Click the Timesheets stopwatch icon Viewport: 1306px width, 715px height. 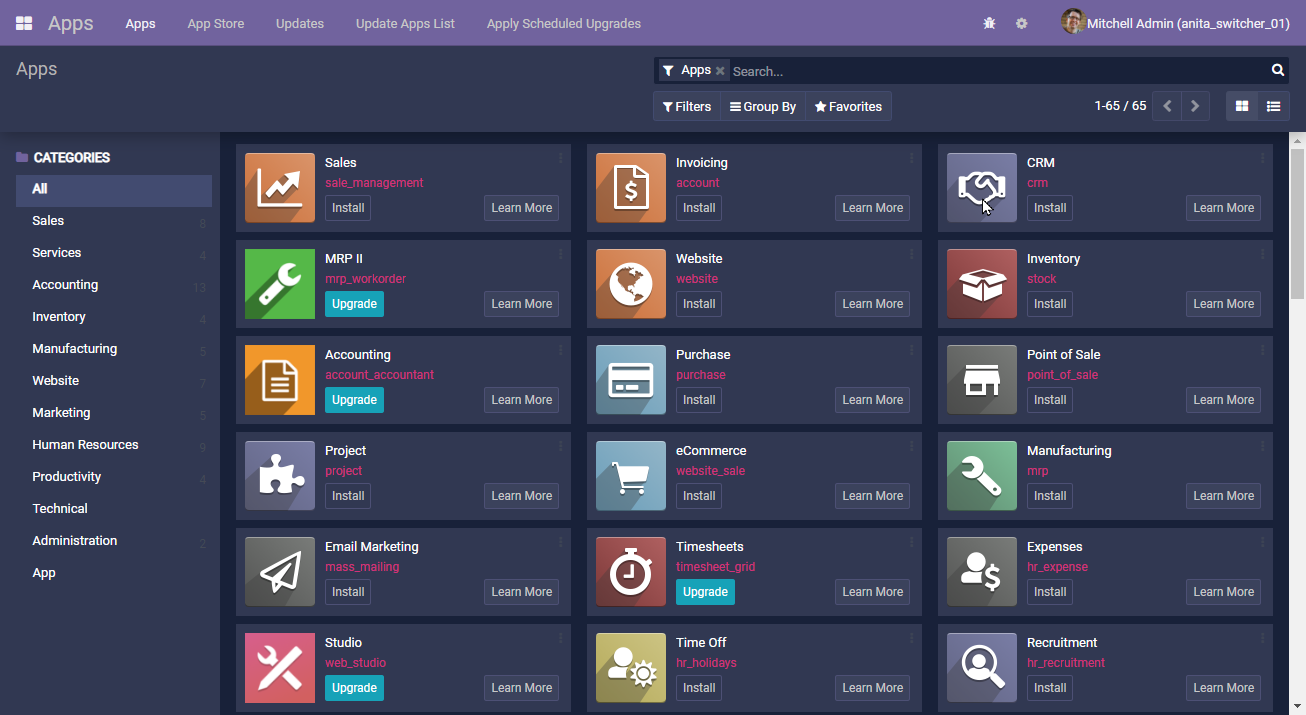click(x=630, y=572)
